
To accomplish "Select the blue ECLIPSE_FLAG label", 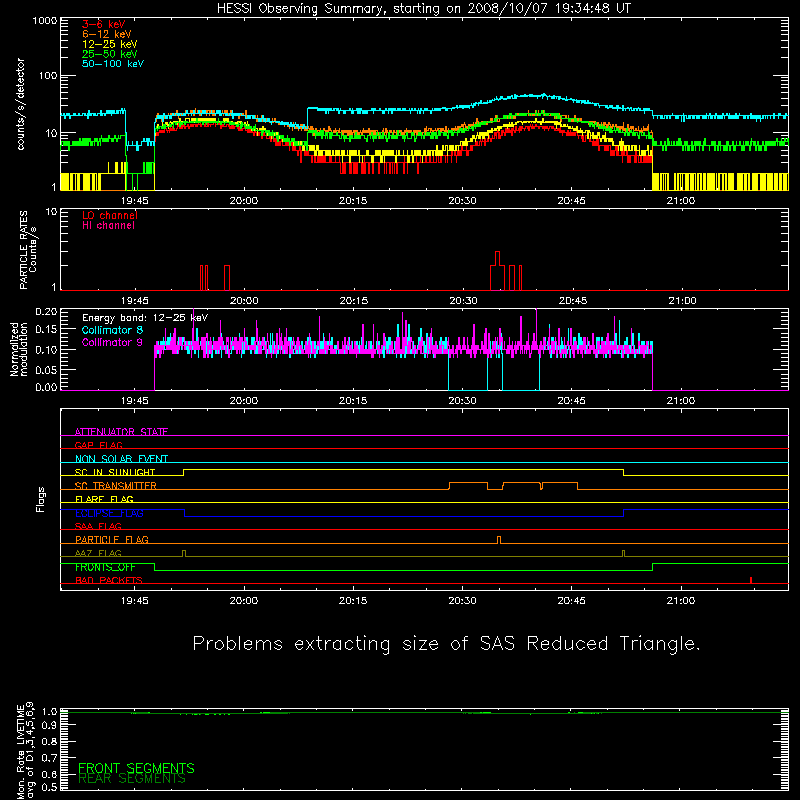I will click(x=109, y=513).
